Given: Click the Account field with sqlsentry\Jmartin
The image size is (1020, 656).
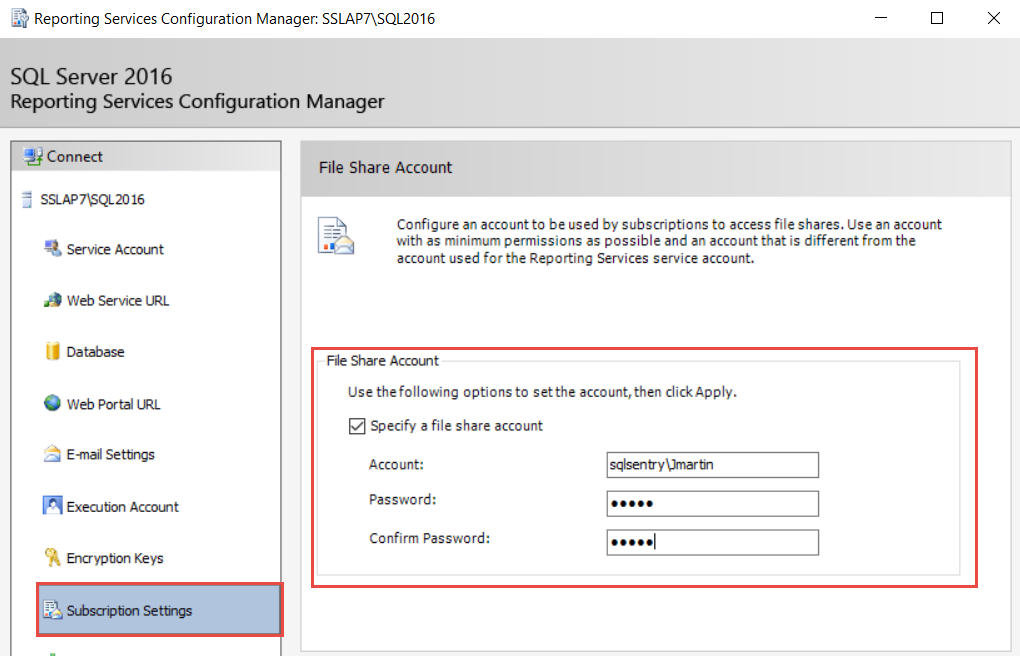Looking at the screenshot, I should click(712, 465).
